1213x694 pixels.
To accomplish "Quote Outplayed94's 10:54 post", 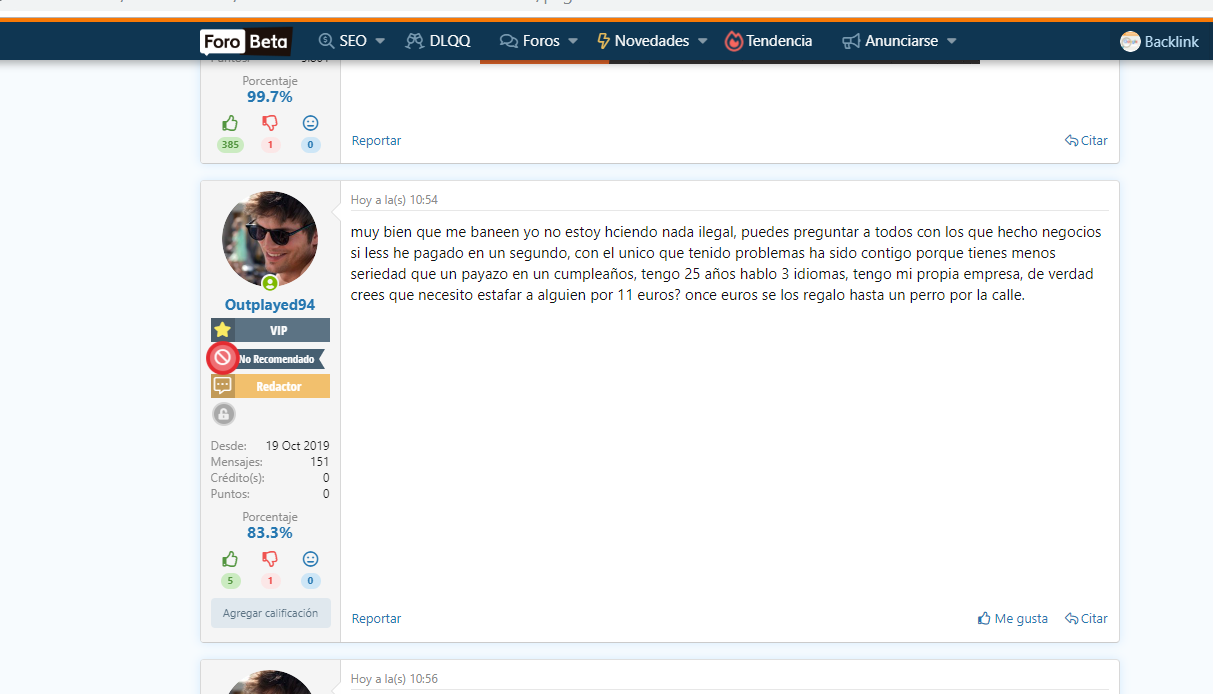I will [x=1086, y=619].
